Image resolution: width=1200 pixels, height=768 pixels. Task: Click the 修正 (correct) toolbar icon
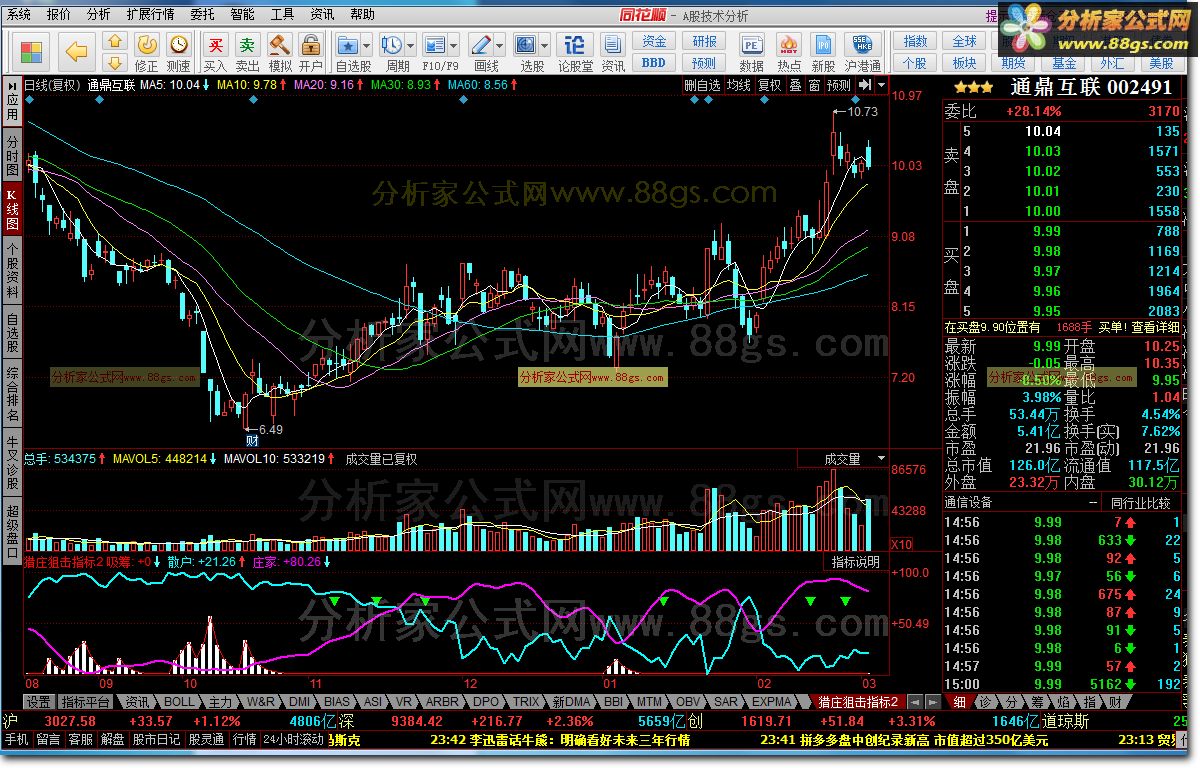point(147,44)
